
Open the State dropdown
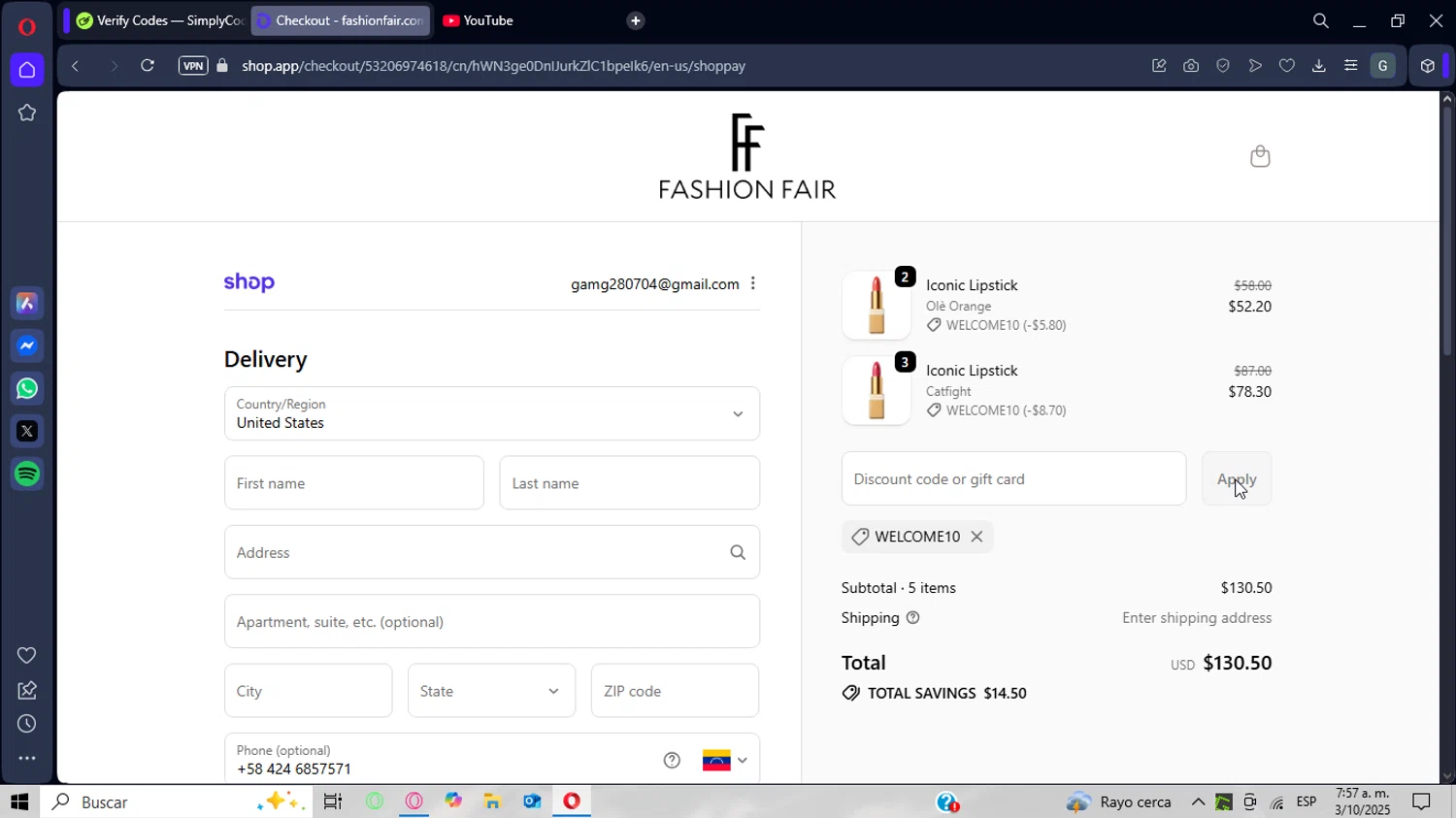pos(491,691)
